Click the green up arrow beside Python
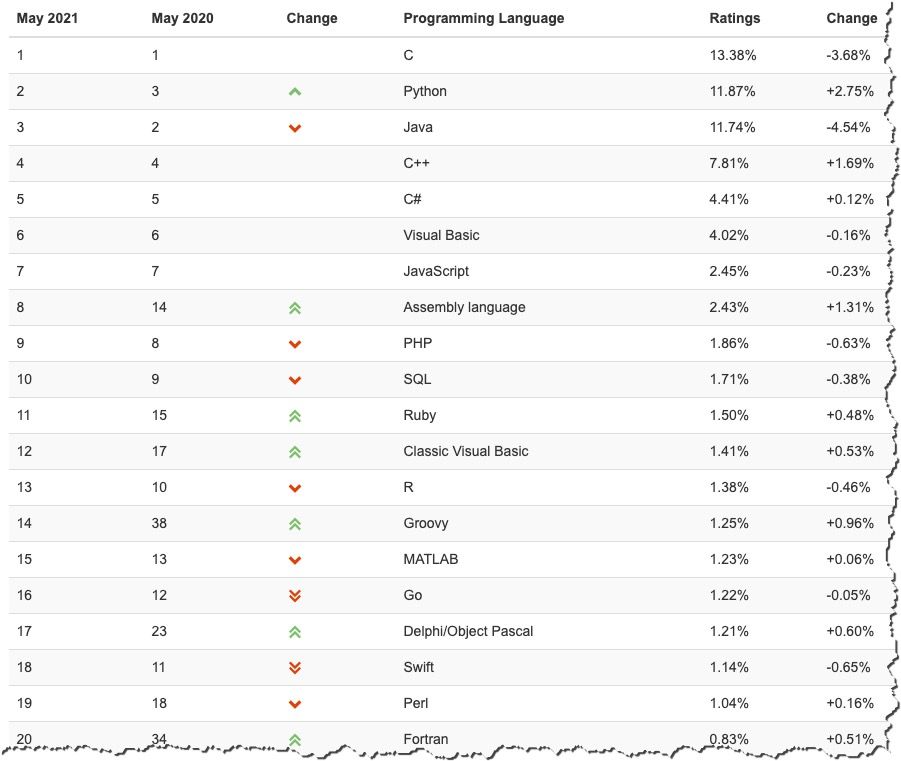The height and width of the screenshot is (761, 901). click(x=295, y=92)
